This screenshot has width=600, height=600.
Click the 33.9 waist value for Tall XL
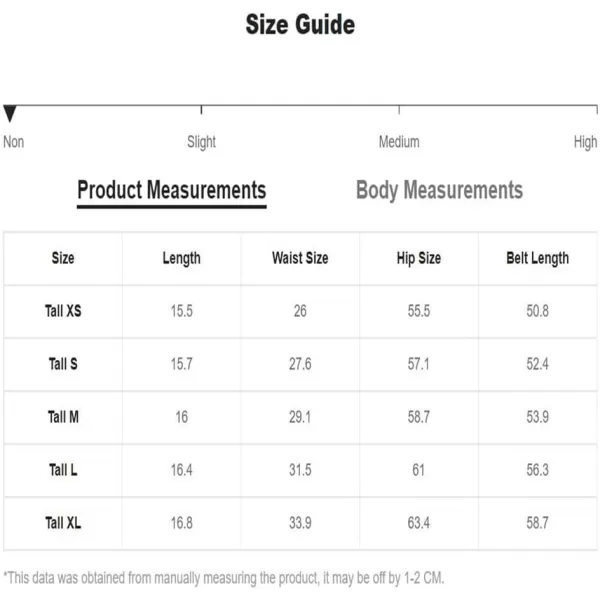300,523
